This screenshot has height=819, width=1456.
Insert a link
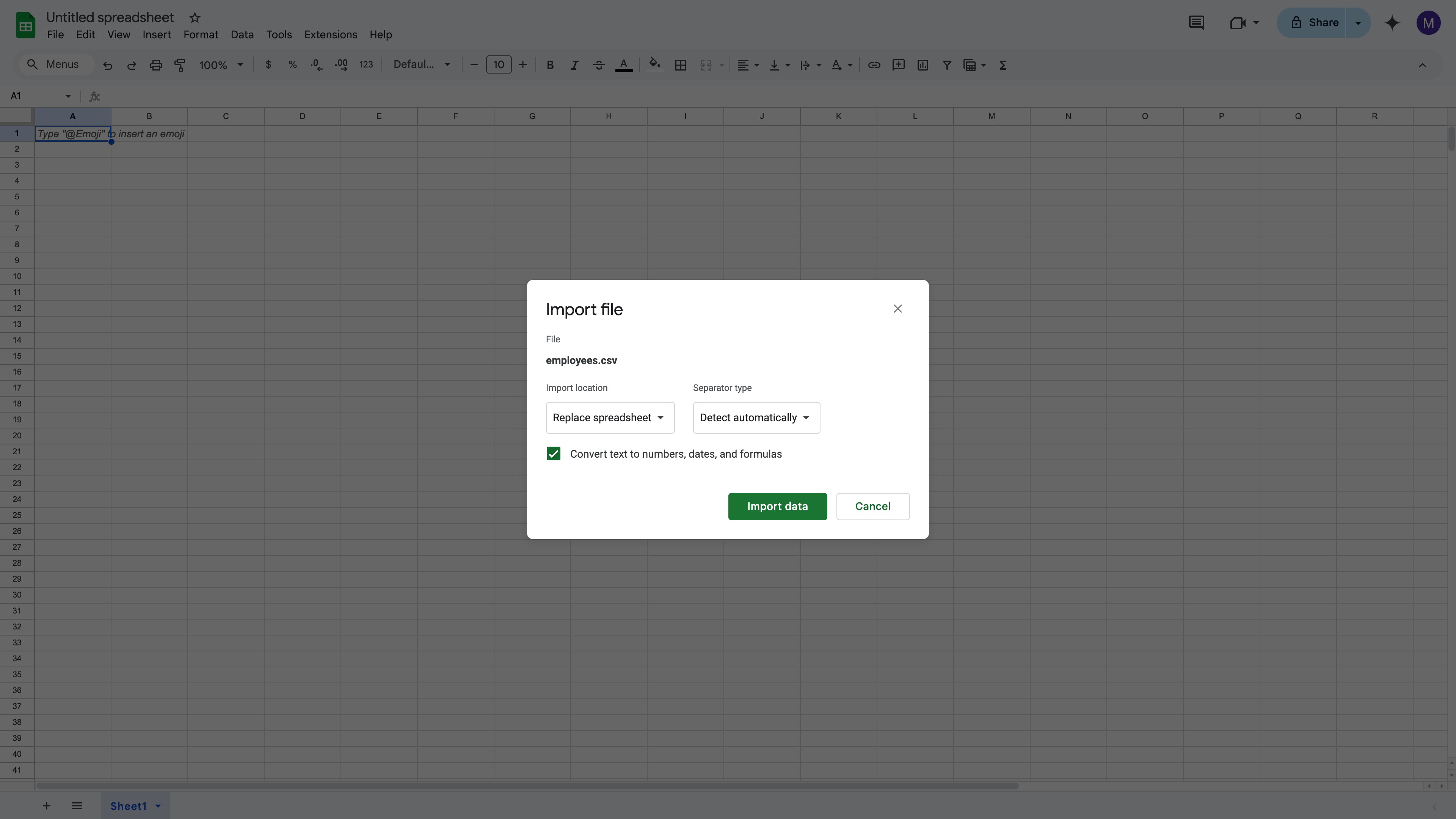874,65
